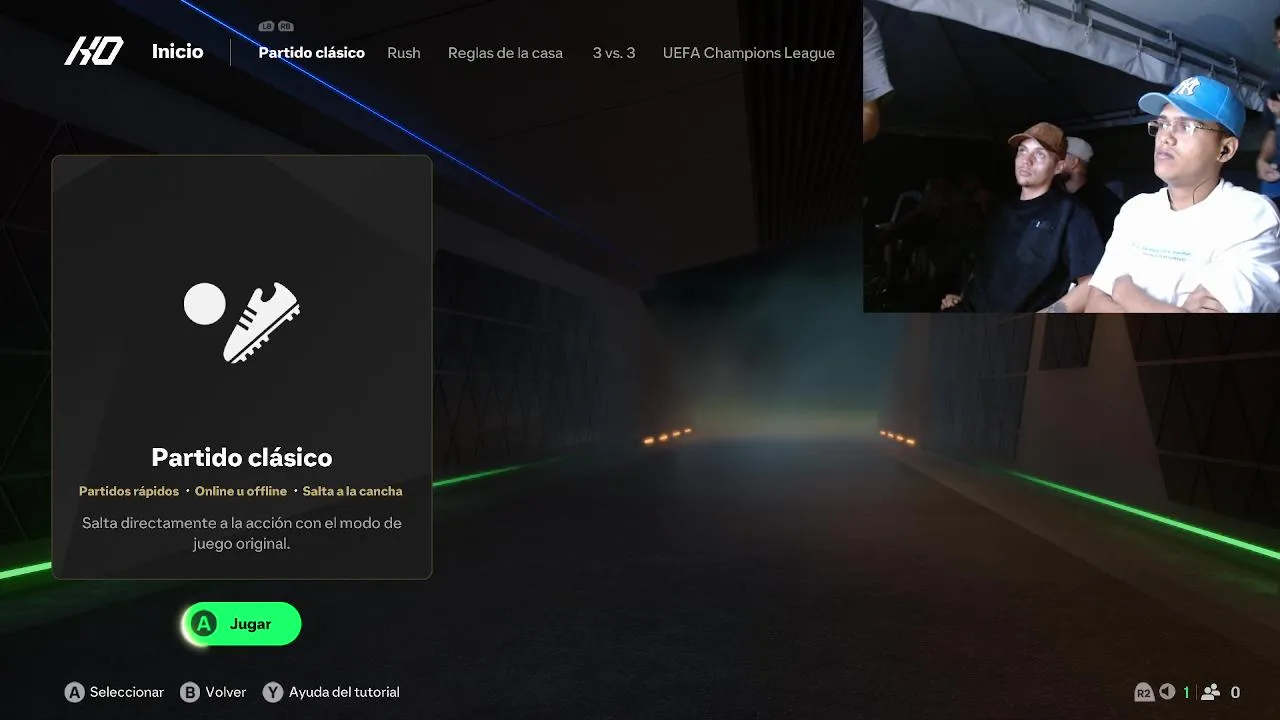Click the KO logo icon
Viewport: 1280px width, 720px height.
[94, 52]
